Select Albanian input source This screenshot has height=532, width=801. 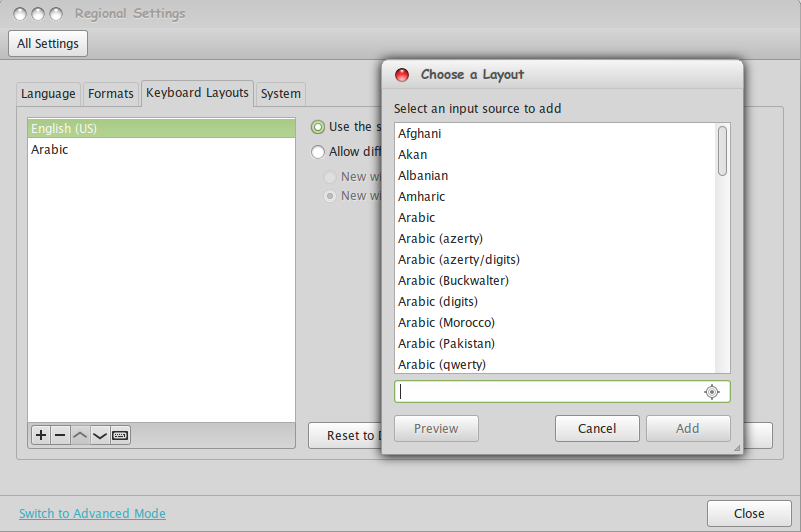555,176
